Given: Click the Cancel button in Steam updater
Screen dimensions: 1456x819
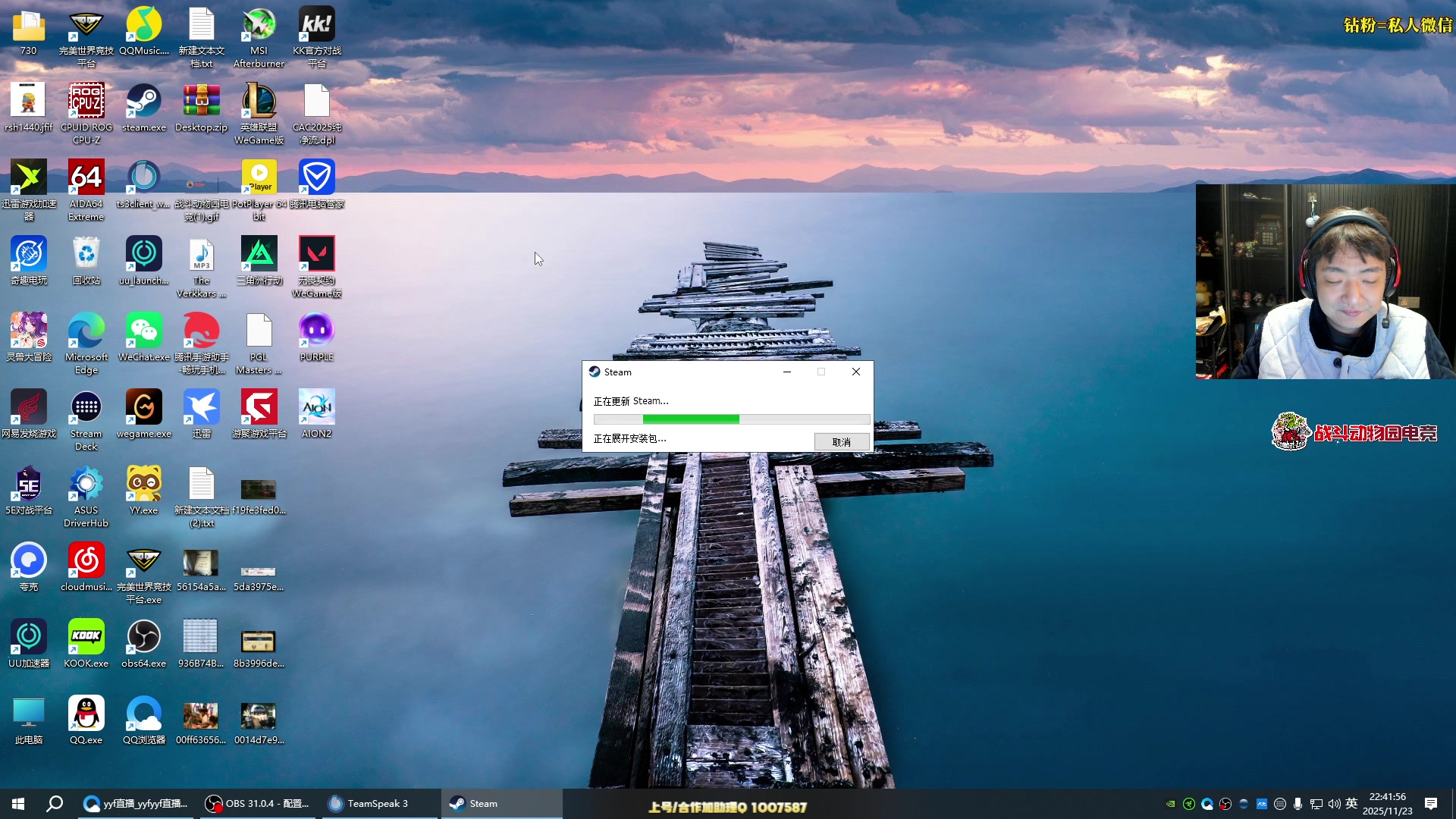Looking at the screenshot, I should [x=841, y=442].
